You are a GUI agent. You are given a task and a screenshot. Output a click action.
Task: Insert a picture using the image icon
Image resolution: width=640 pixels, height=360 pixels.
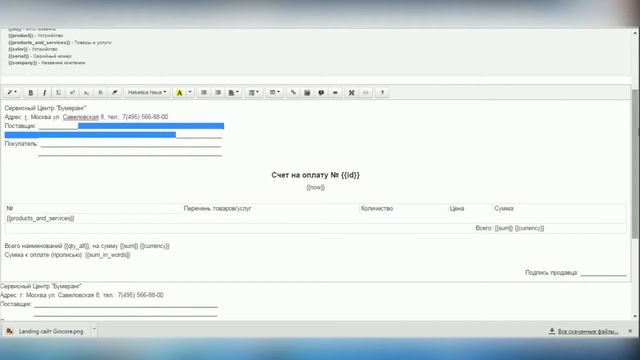(307, 93)
